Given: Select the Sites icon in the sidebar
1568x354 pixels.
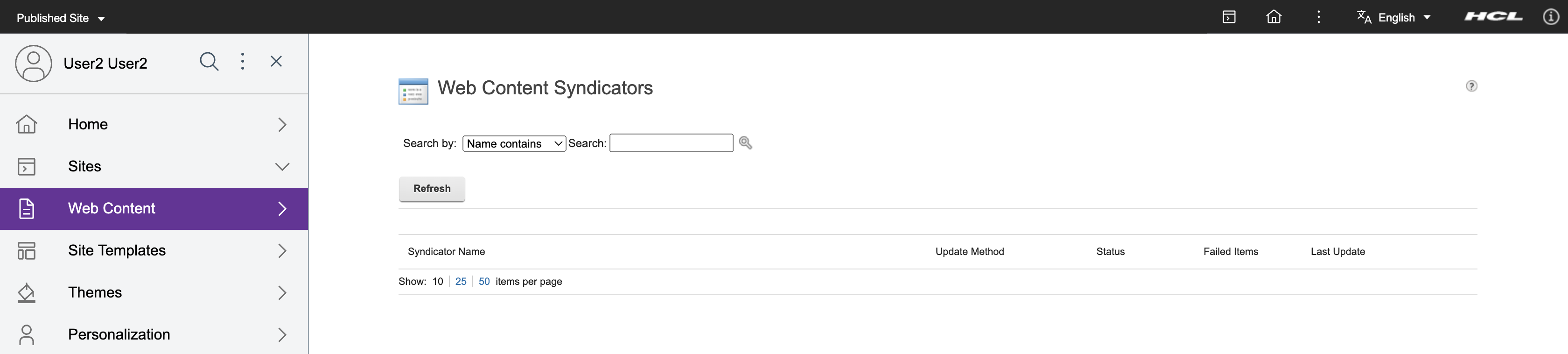Looking at the screenshot, I should (27, 166).
